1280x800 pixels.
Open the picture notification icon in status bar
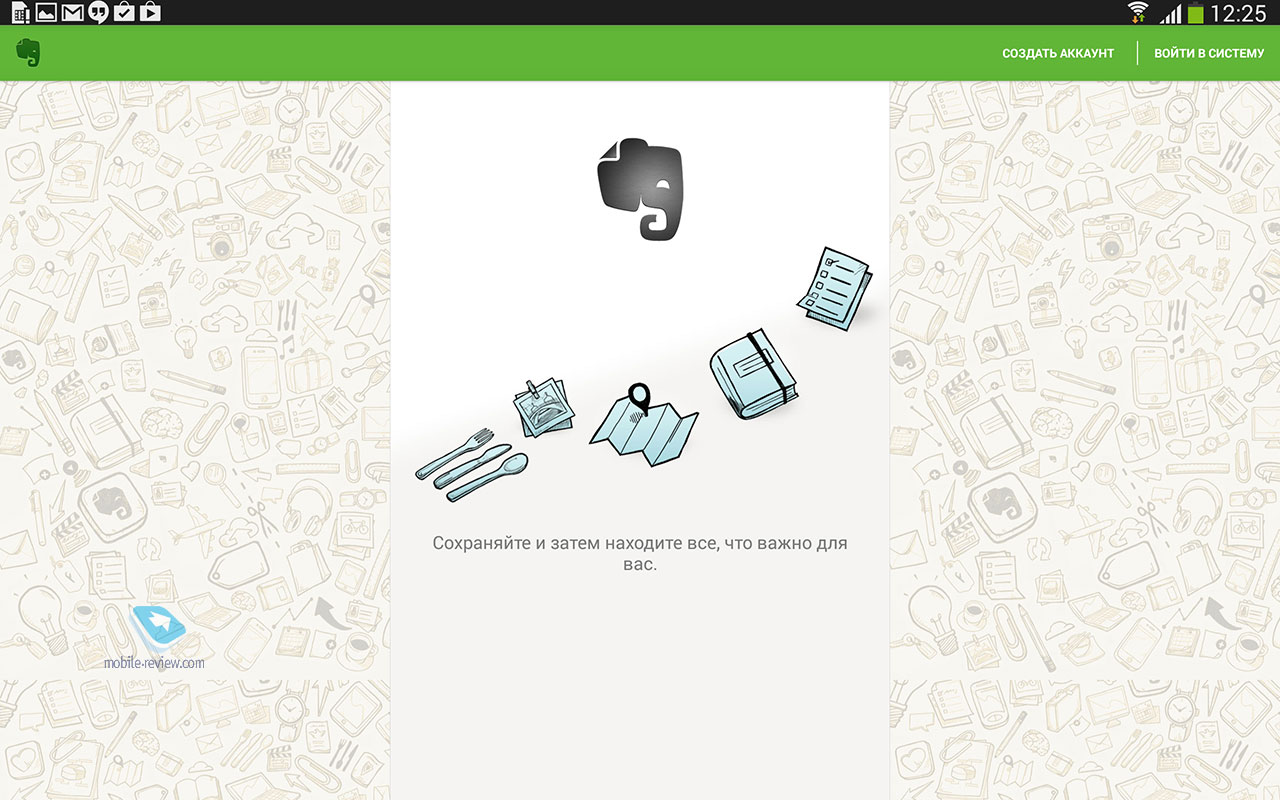pyautogui.click(x=46, y=13)
